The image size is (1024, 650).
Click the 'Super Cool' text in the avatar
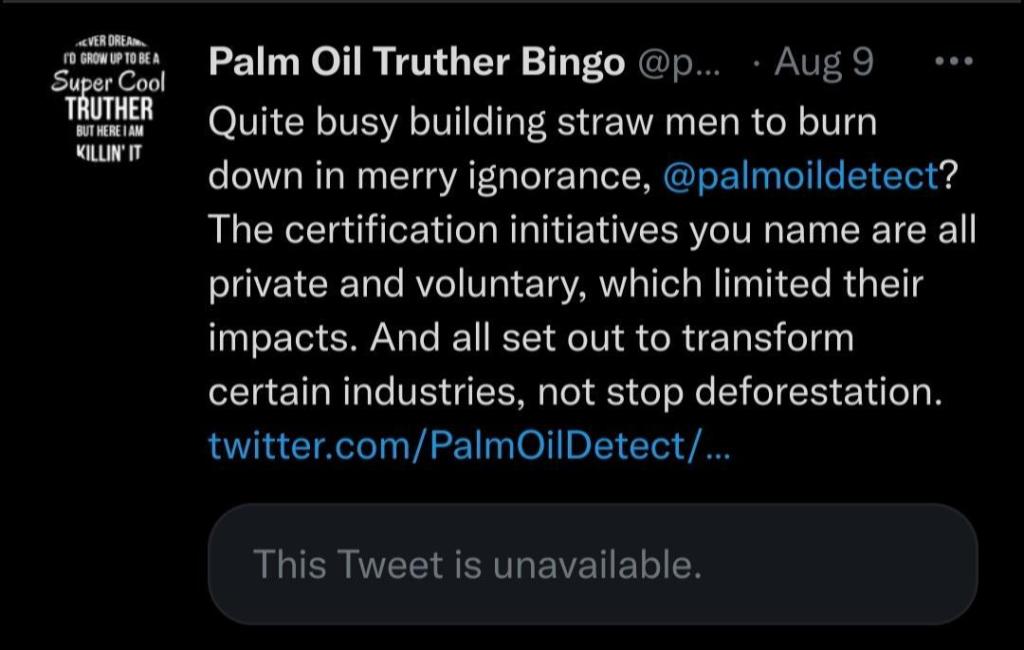(108, 80)
